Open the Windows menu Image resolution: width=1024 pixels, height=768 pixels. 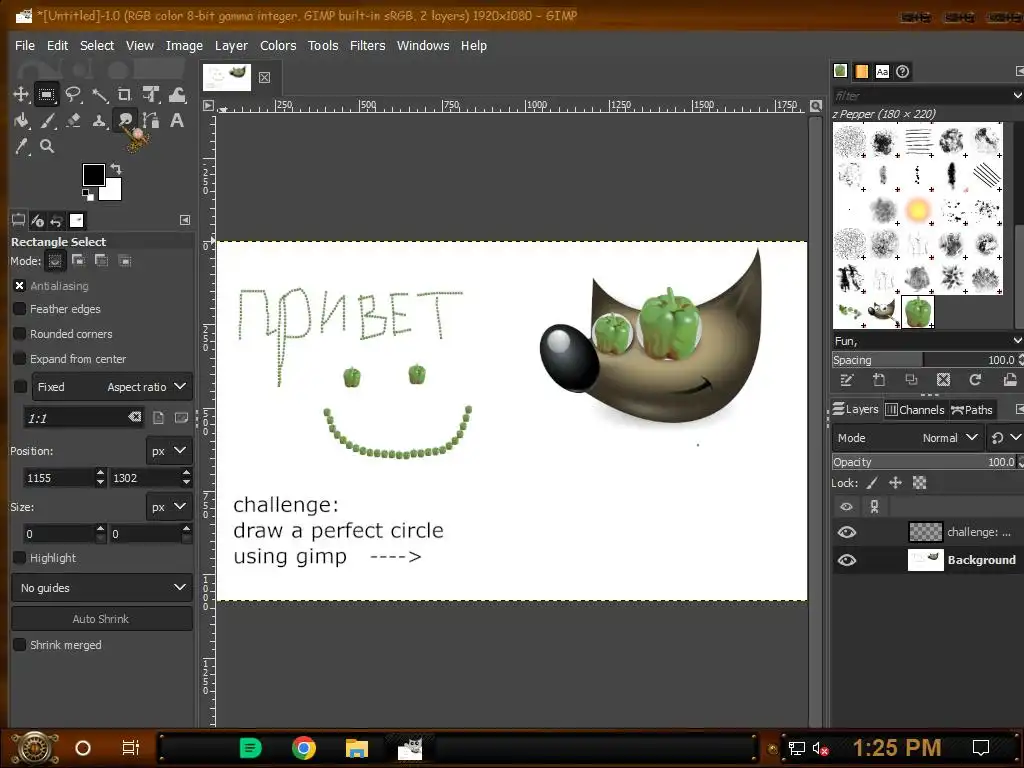click(x=423, y=46)
